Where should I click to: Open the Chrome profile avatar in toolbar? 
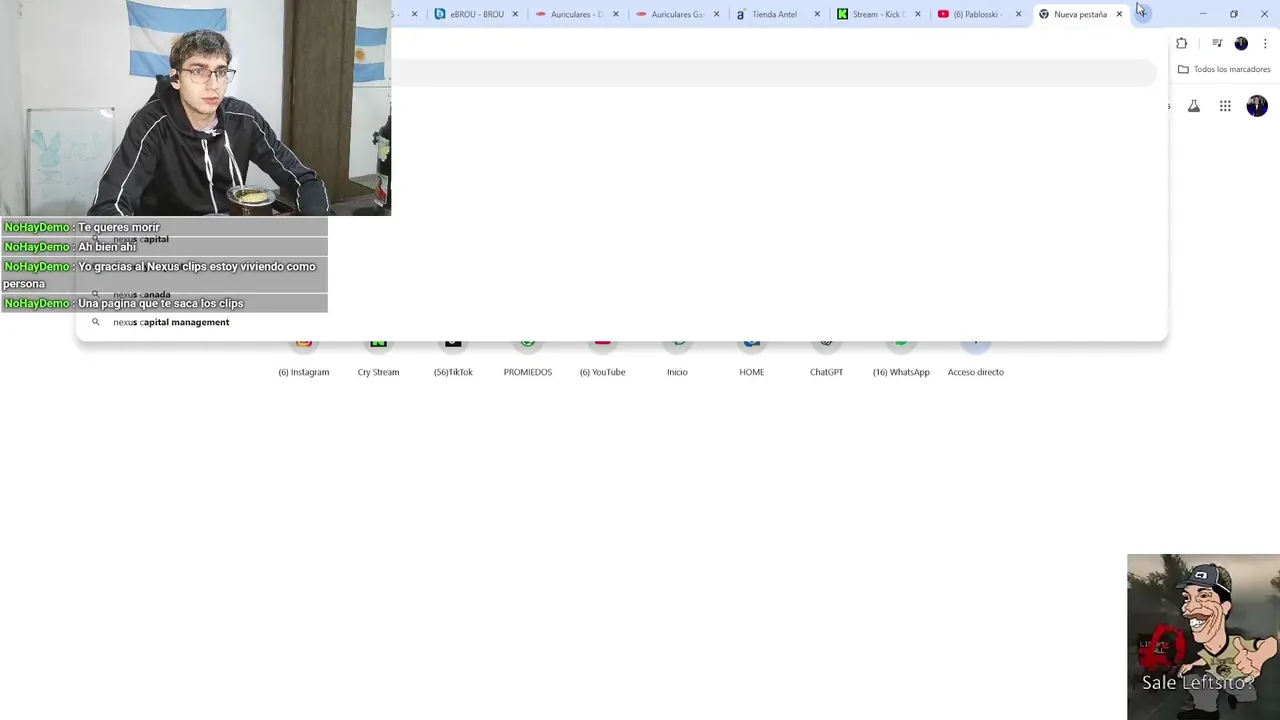pyautogui.click(x=1241, y=43)
